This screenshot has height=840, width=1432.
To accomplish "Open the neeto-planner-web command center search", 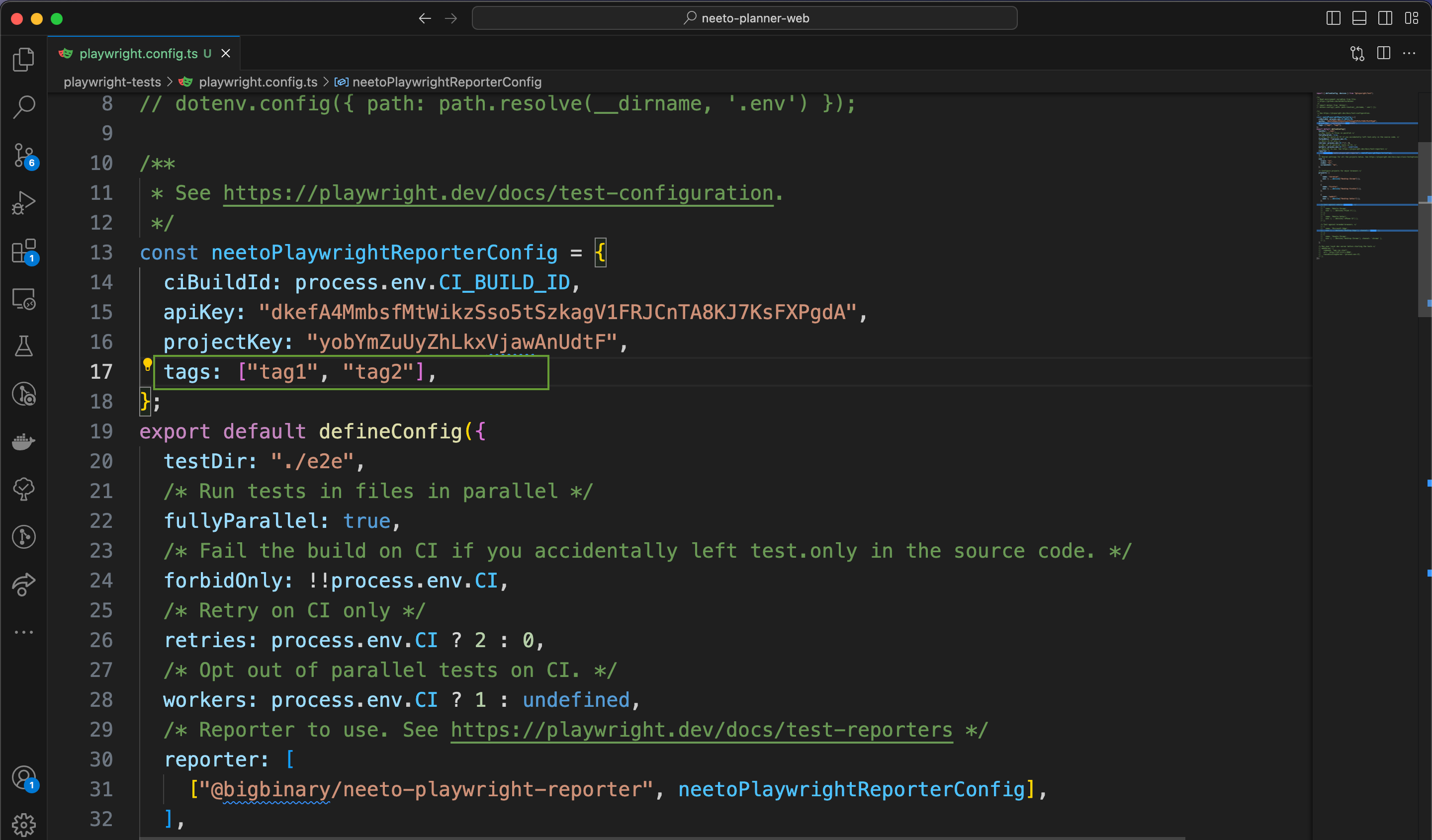I will point(744,18).
